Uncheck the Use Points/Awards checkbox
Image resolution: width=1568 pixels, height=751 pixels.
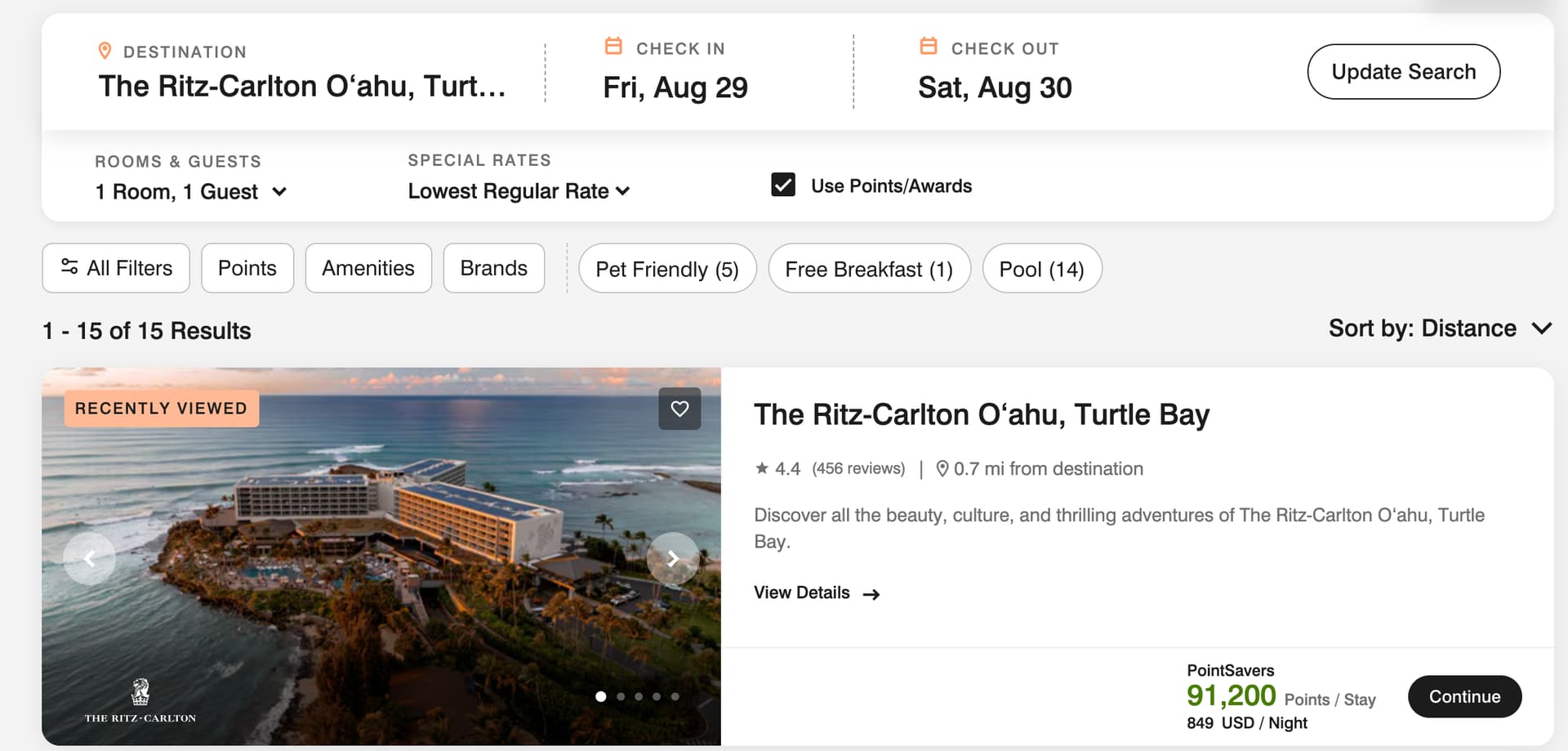[783, 185]
